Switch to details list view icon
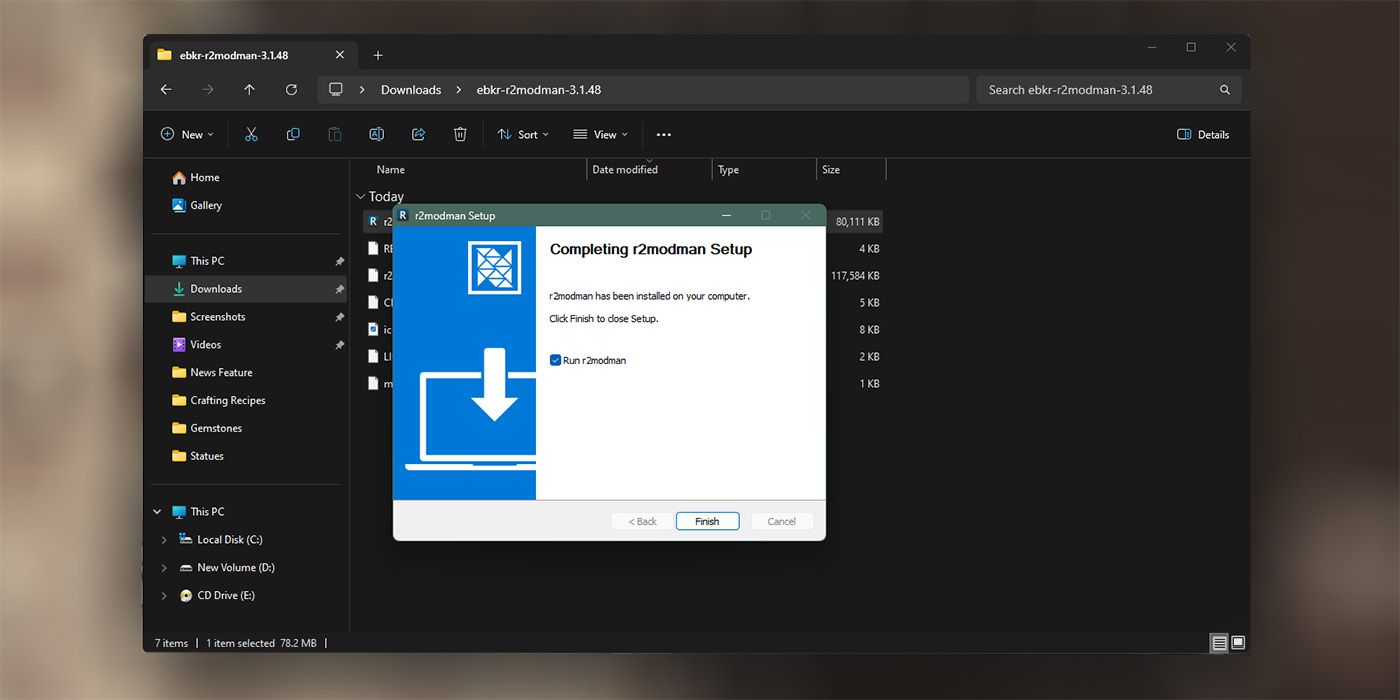This screenshot has width=1400, height=700. coord(1219,643)
